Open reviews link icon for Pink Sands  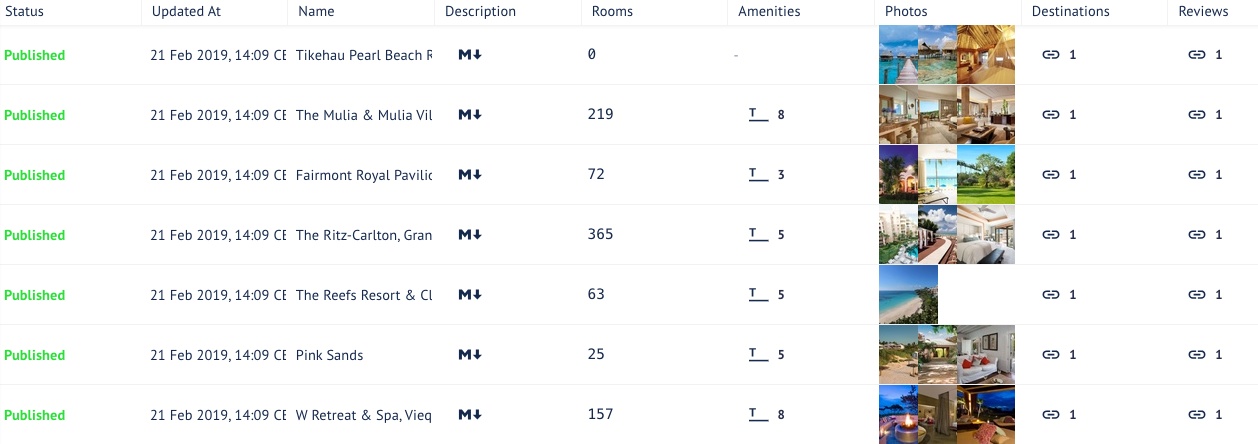point(1196,355)
